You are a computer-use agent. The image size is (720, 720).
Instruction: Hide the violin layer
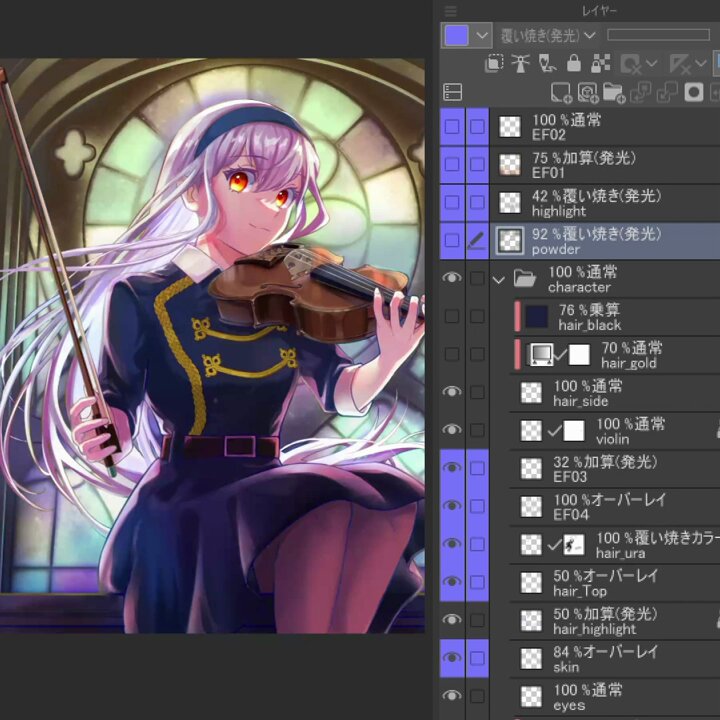click(452, 430)
